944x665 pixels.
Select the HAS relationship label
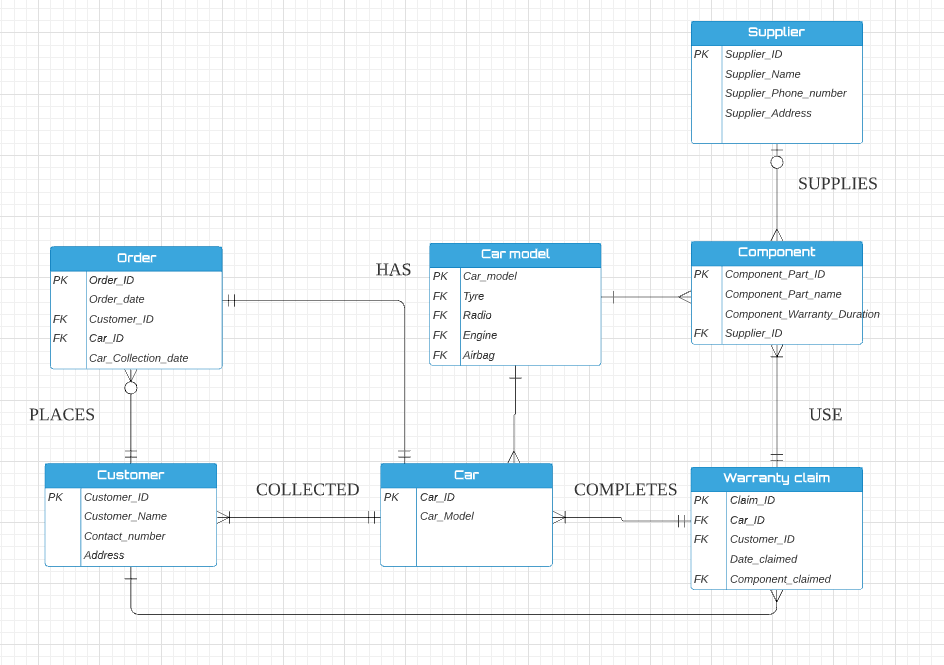coord(393,270)
